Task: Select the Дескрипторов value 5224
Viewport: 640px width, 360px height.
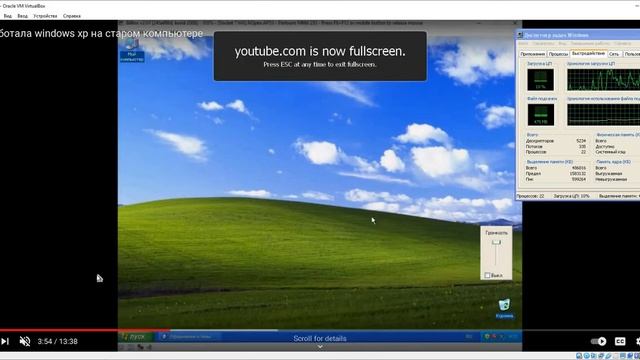Action: coord(581,141)
